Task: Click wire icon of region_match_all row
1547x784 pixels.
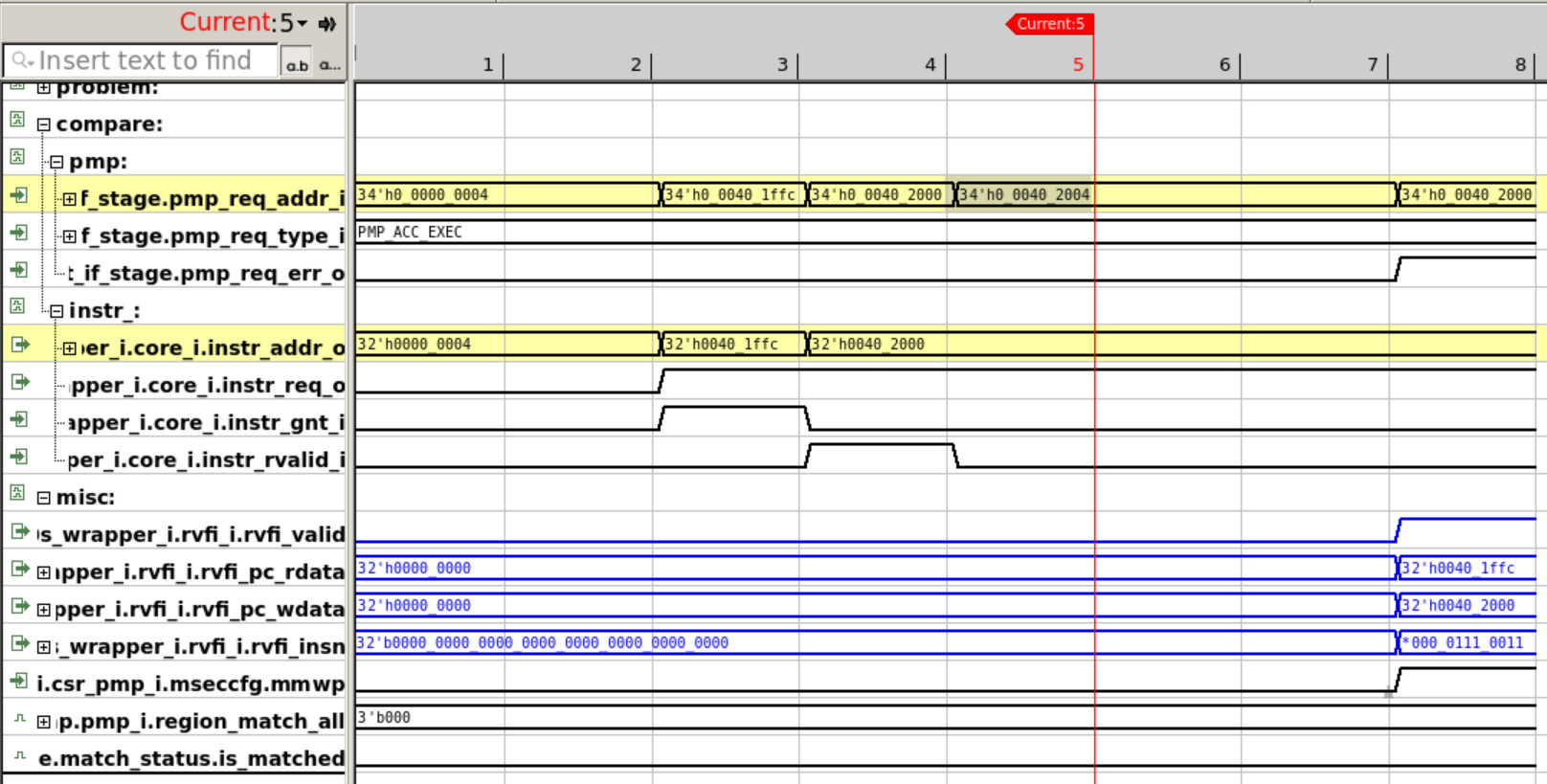Action: pos(19,718)
